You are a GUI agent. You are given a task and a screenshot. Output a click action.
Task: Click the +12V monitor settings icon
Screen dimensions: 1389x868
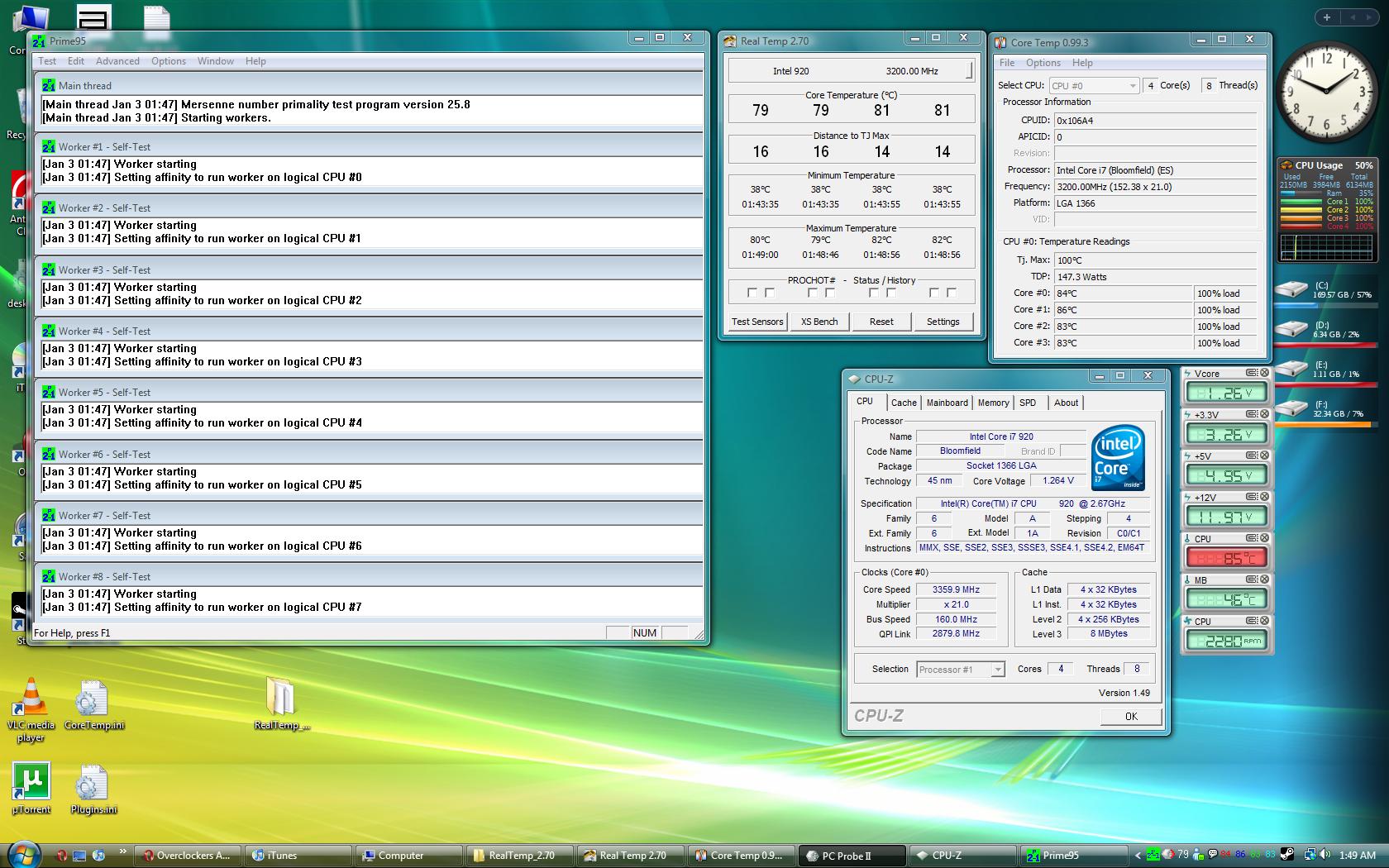click(x=1252, y=497)
